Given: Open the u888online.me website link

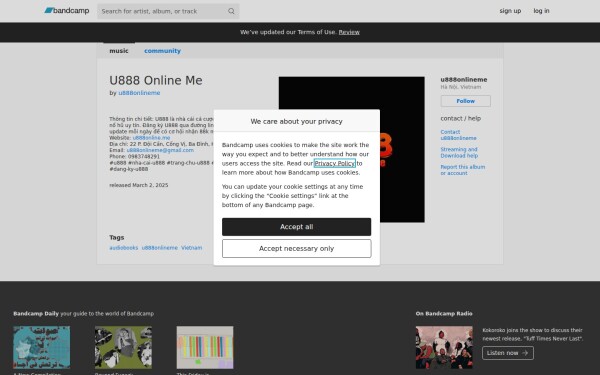Looking at the screenshot, I should point(151,138).
